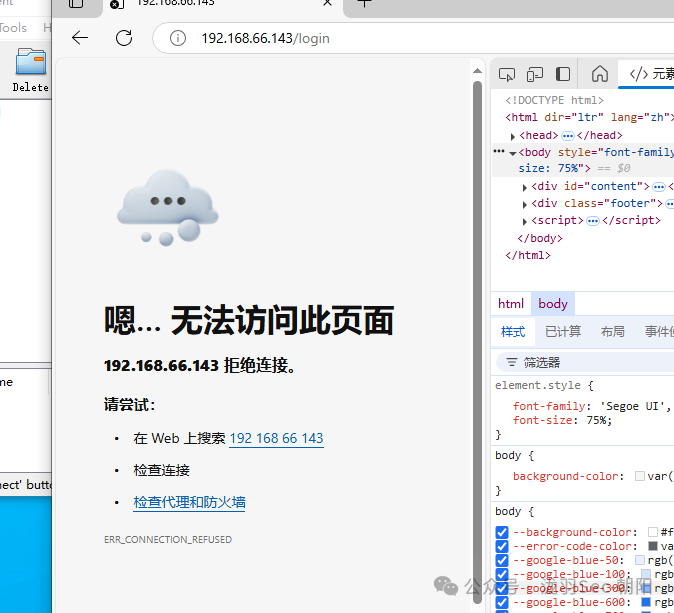Select the html breadcrumb

point(511,304)
